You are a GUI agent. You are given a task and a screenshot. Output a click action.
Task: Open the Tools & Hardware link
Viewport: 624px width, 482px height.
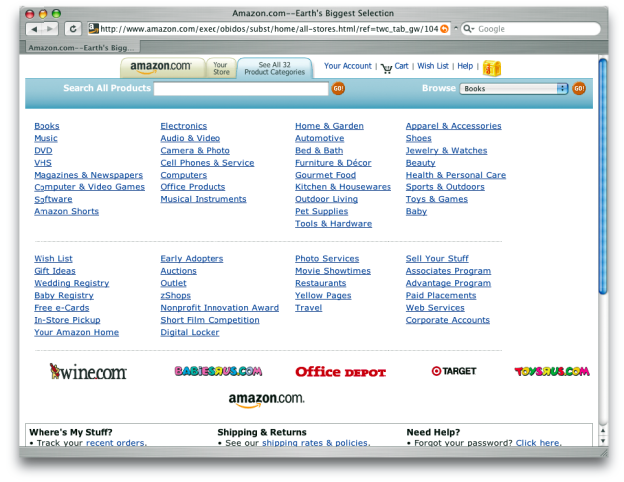pyautogui.click(x=333, y=224)
